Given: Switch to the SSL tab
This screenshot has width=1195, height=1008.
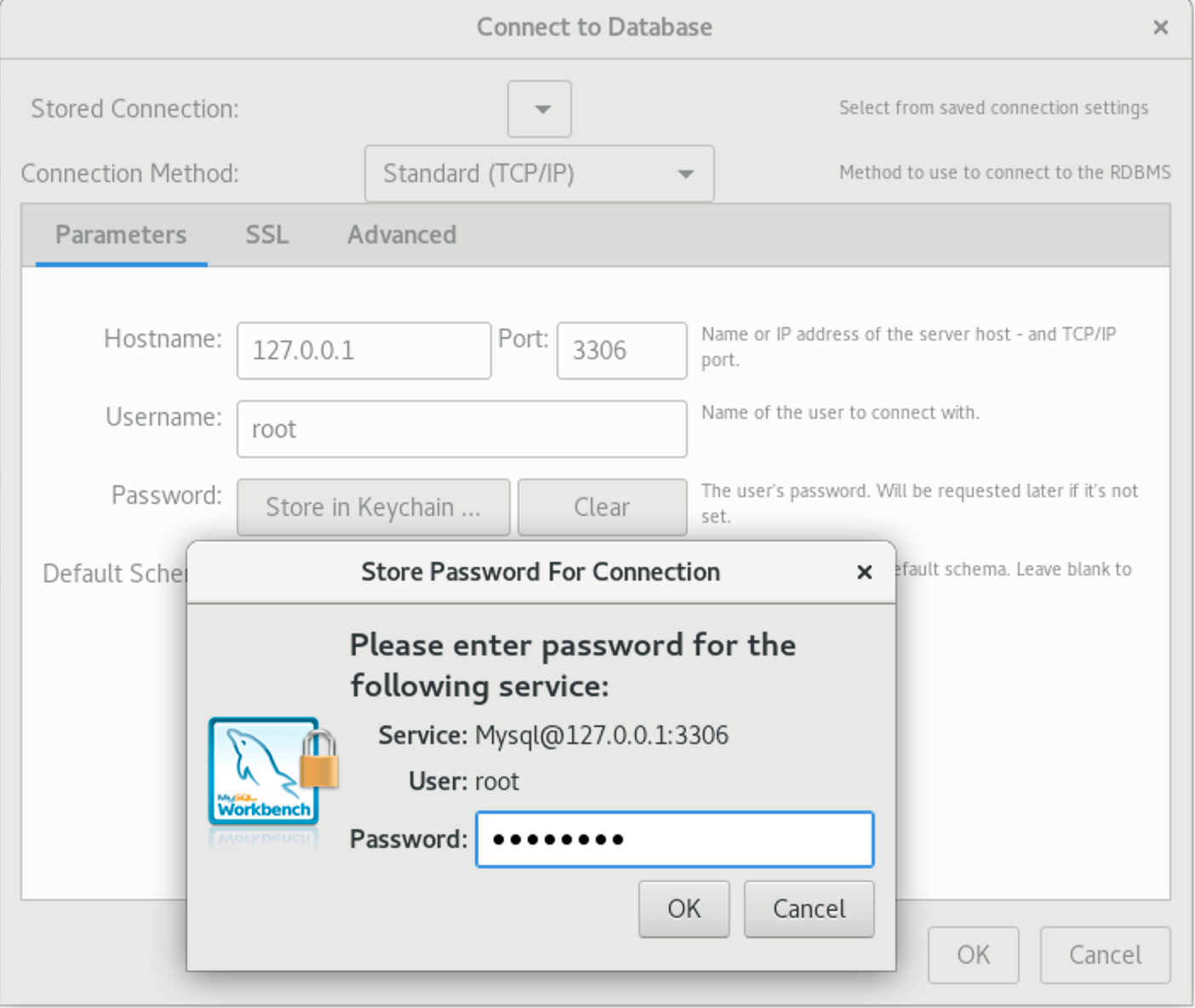Looking at the screenshot, I should pos(267,235).
